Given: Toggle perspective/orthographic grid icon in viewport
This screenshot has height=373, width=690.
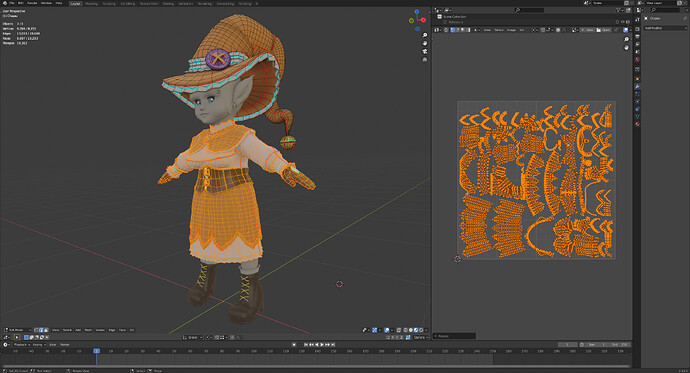Looking at the screenshot, I should 425,59.
